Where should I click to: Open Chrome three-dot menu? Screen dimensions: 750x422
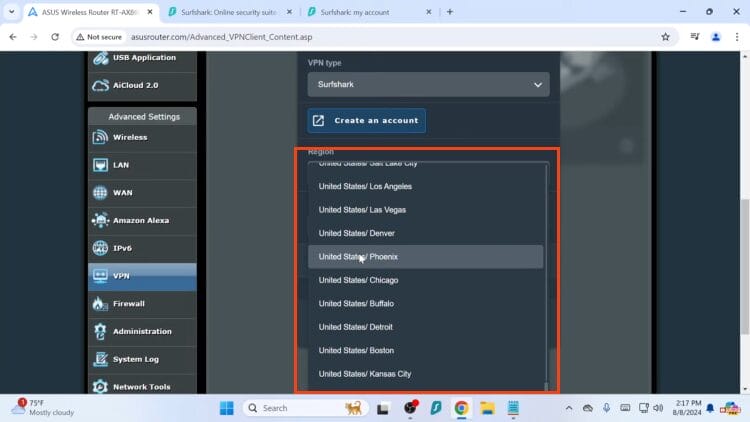[737, 37]
